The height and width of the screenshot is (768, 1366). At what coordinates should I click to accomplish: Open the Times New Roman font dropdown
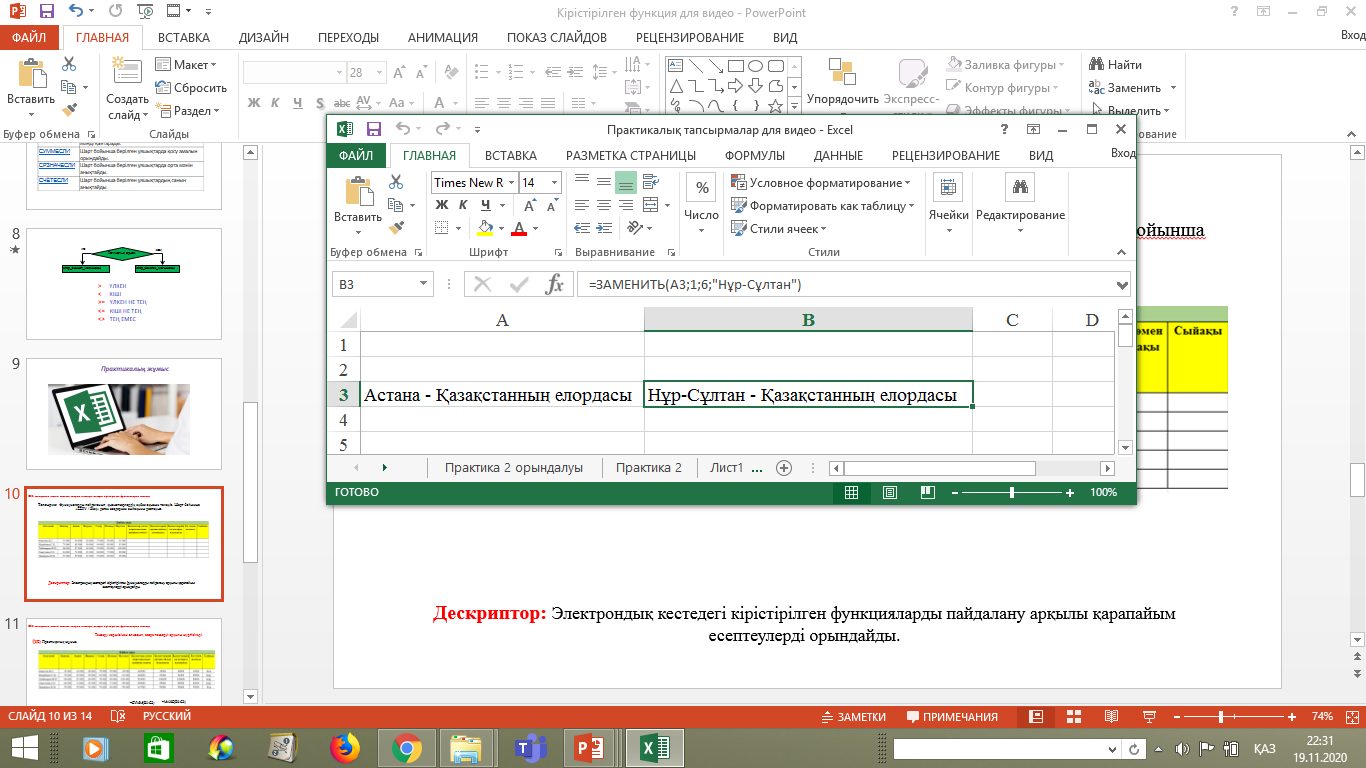(513, 183)
